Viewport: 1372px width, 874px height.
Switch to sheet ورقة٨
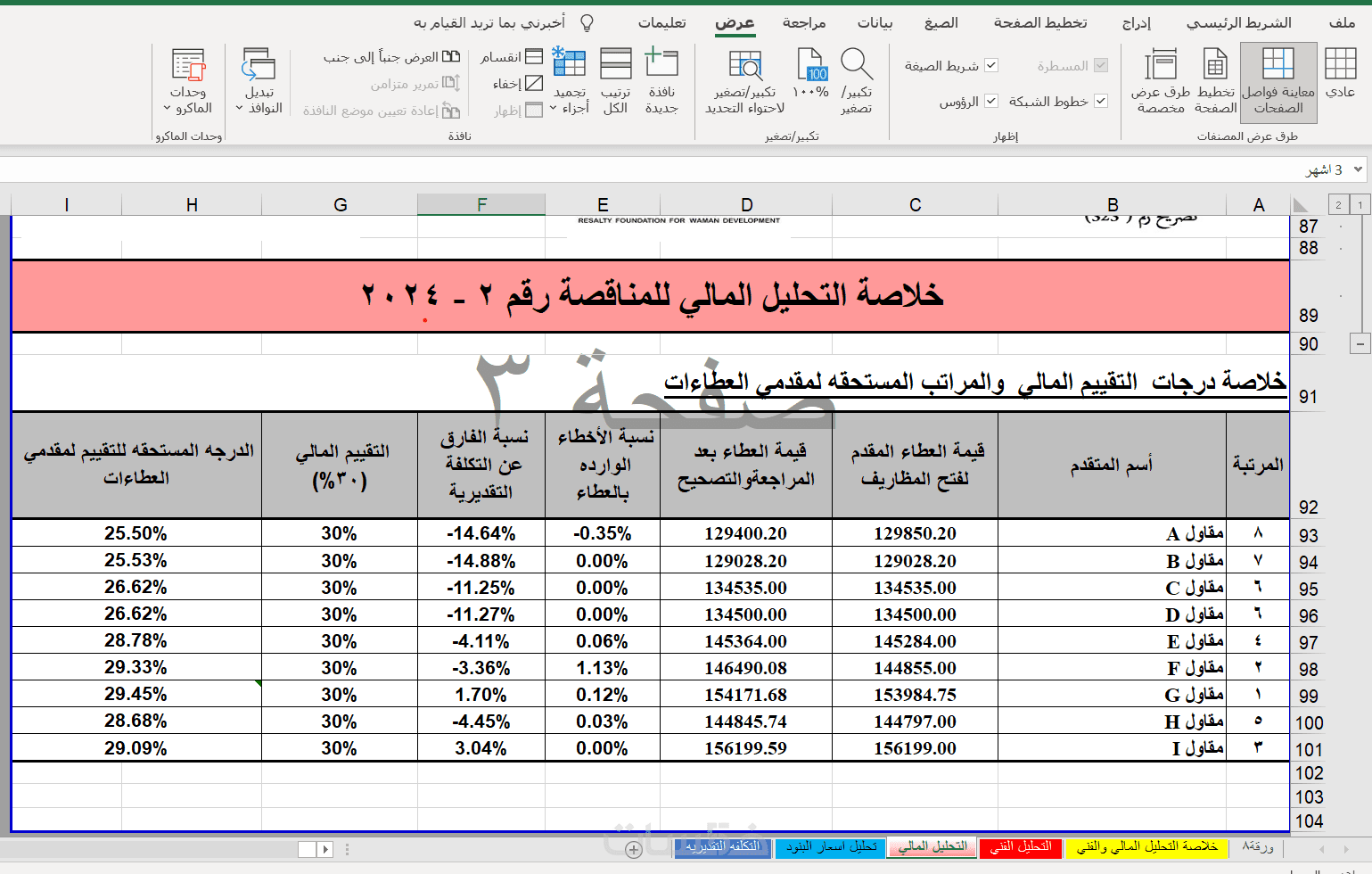[1258, 847]
